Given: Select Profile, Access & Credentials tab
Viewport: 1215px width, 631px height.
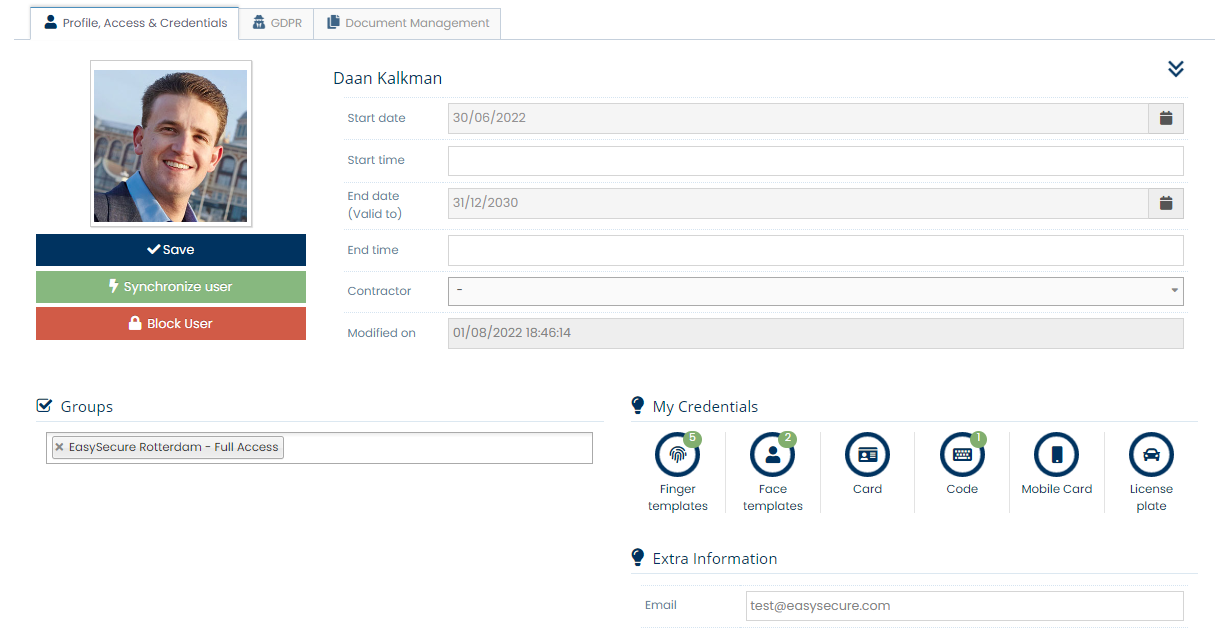Looking at the screenshot, I should (x=135, y=23).
